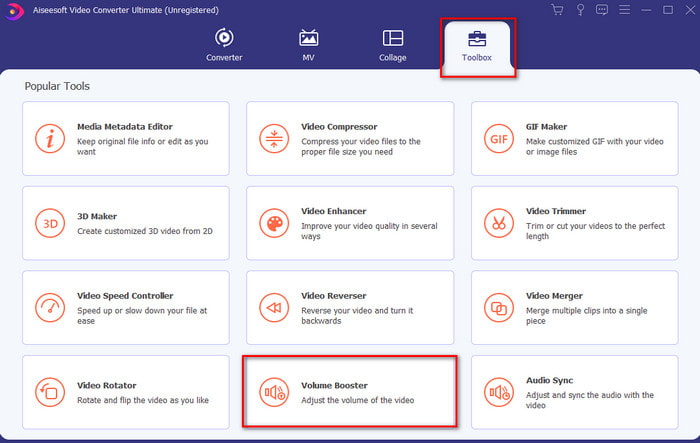Click 'Compress your video files' description
700x443 pixels.
(x=361, y=146)
